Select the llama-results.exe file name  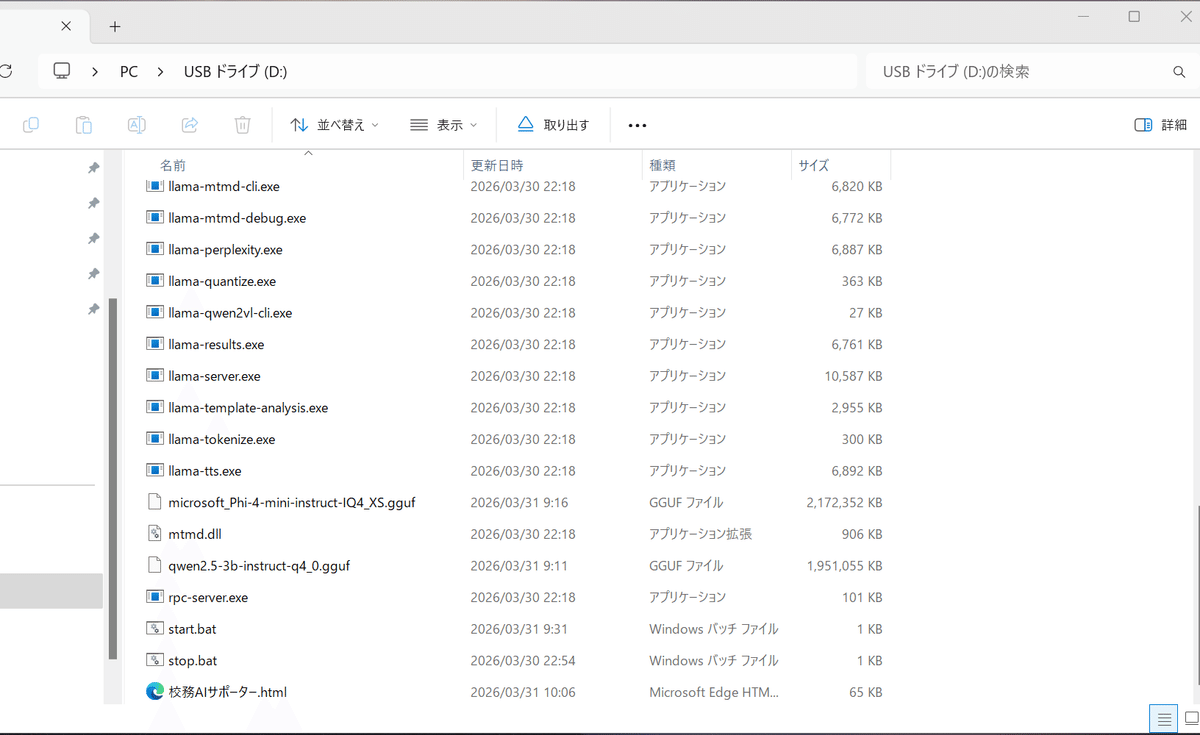(216, 344)
